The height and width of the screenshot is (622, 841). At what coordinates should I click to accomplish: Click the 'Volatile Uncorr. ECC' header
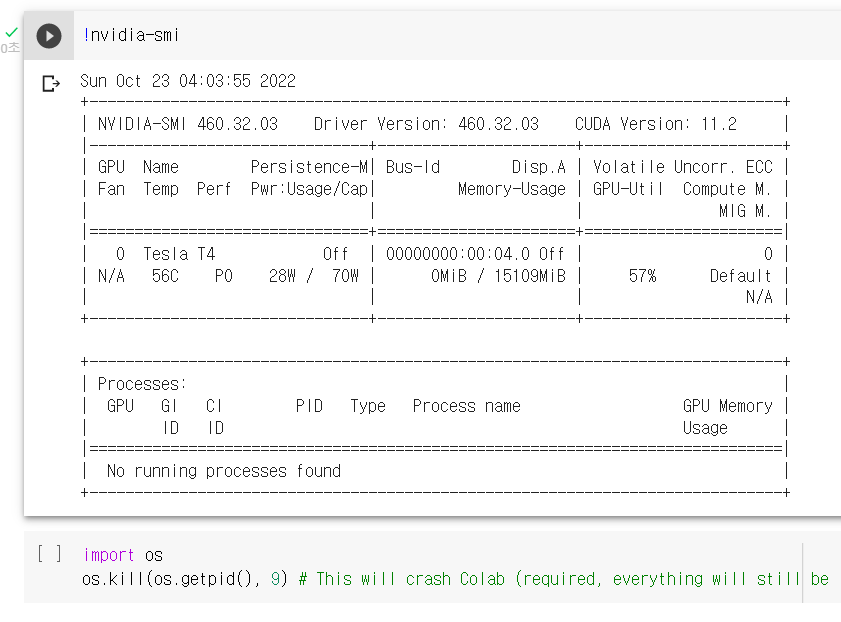pyautogui.click(x=683, y=167)
